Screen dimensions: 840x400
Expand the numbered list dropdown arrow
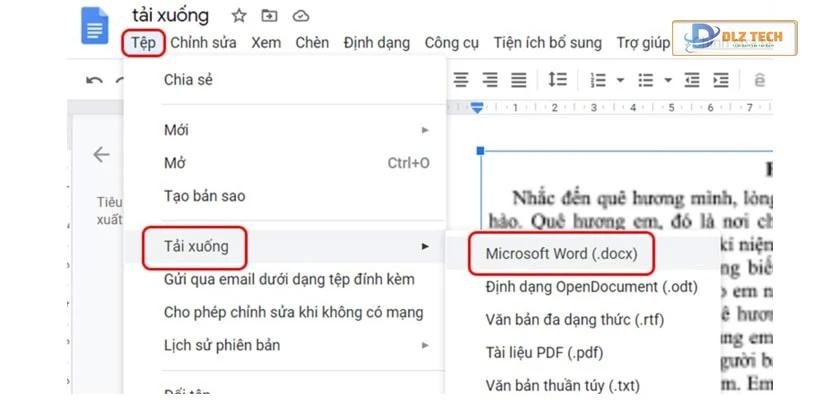pyautogui.click(x=620, y=80)
